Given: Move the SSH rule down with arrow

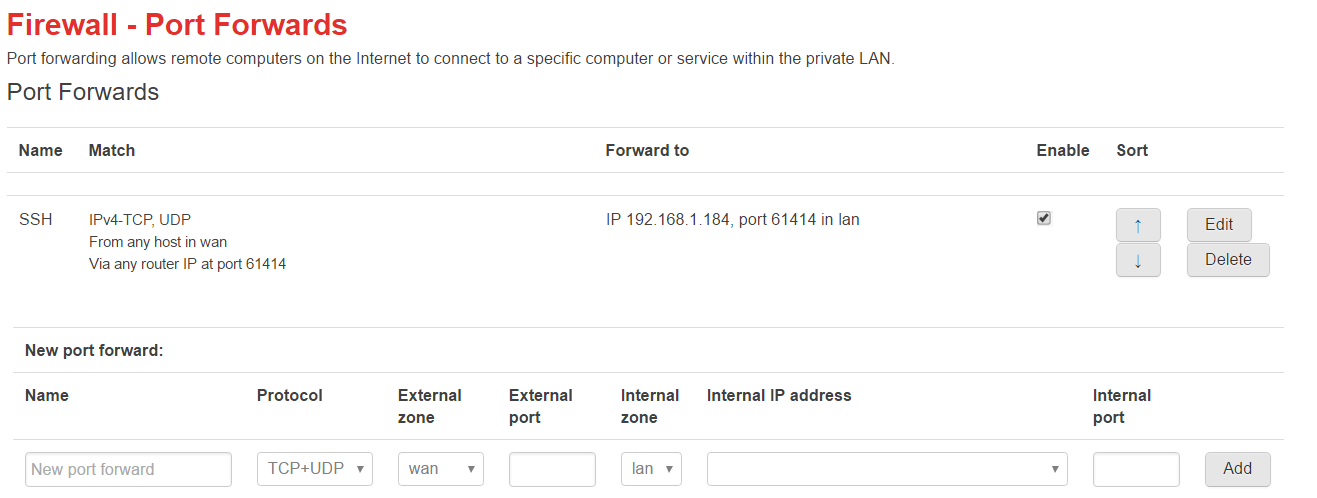Looking at the screenshot, I should click(1138, 260).
